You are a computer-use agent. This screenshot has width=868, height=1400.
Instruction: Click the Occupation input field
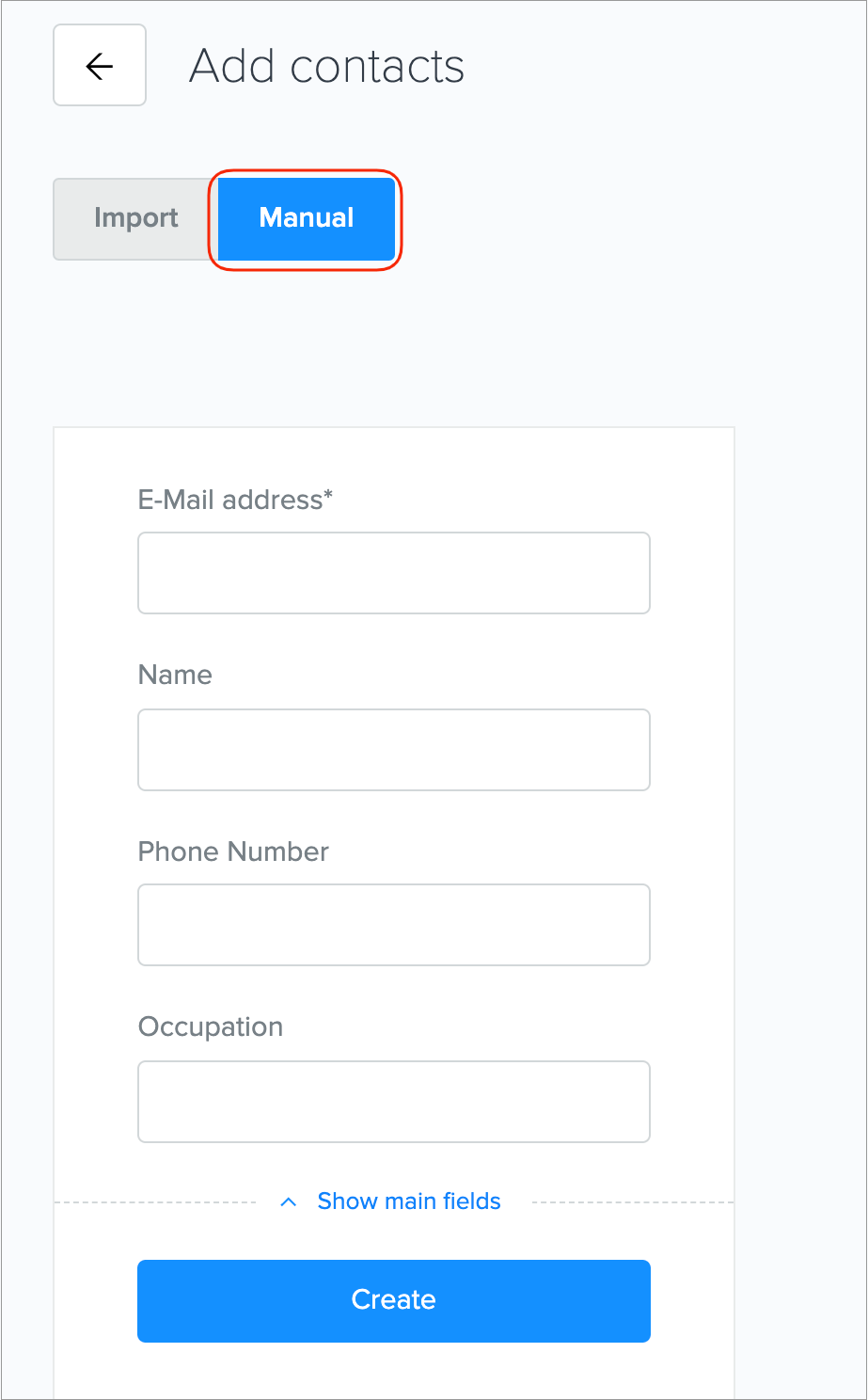[x=393, y=1102]
